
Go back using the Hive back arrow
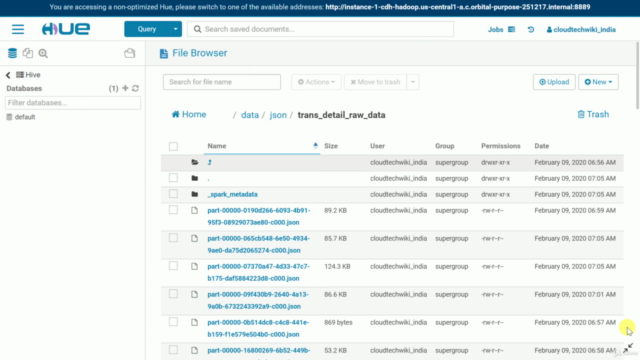[x=8, y=75]
